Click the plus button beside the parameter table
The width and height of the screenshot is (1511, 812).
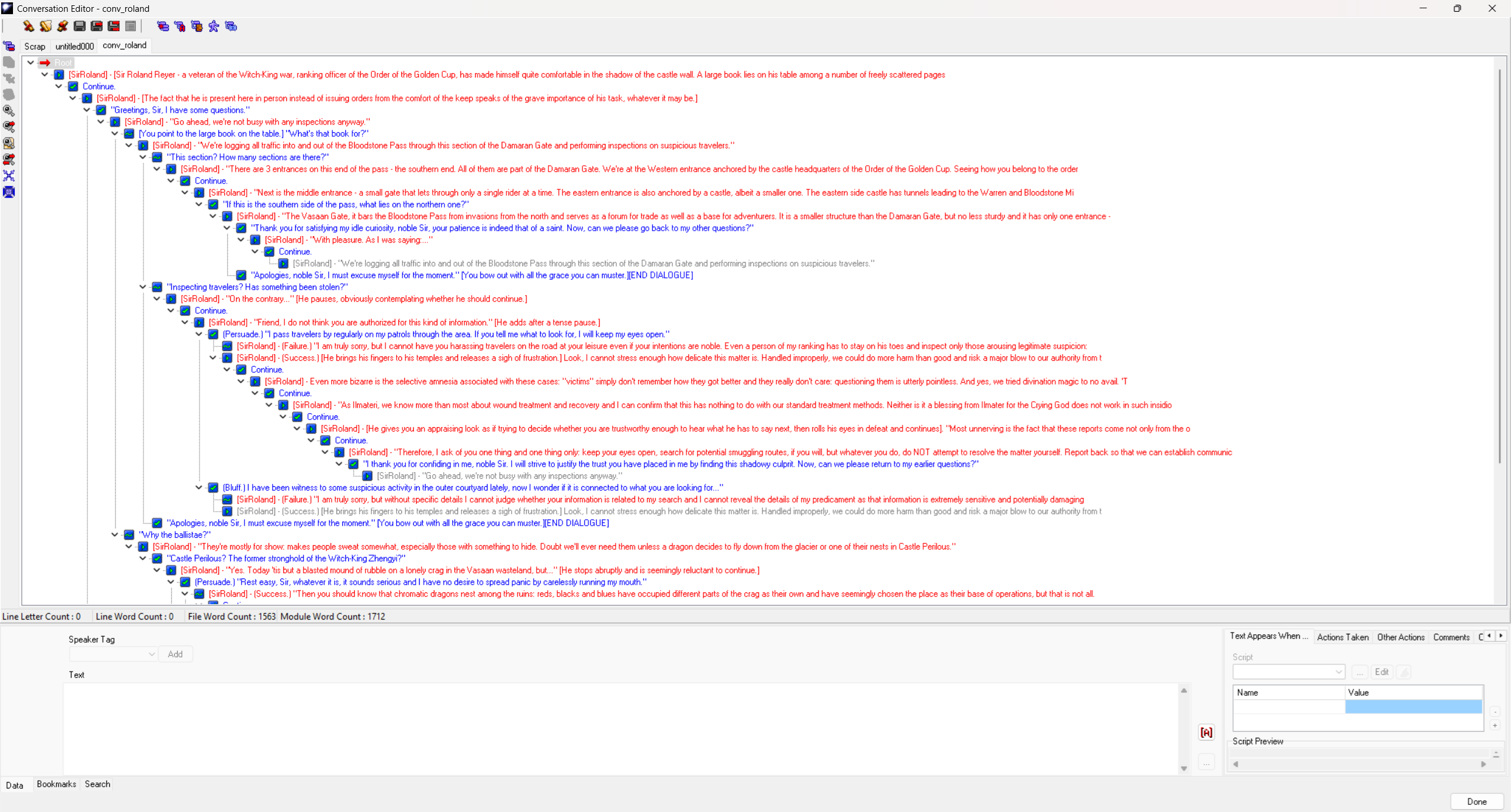coord(1495,725)
